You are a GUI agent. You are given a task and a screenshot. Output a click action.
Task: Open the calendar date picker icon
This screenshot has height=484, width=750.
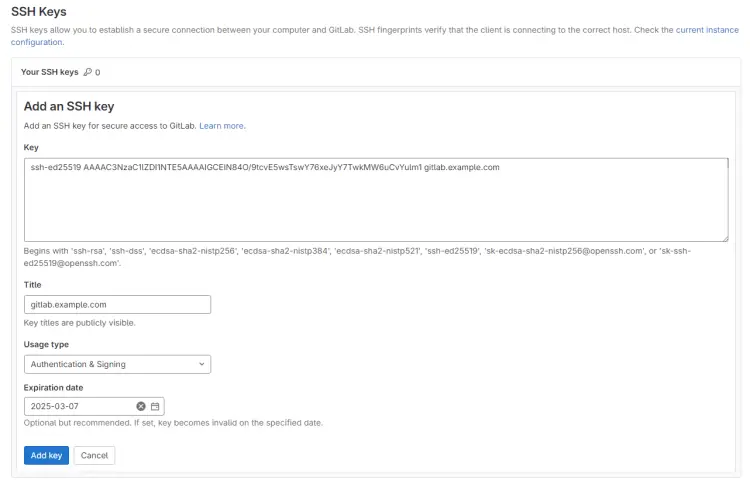155,406
